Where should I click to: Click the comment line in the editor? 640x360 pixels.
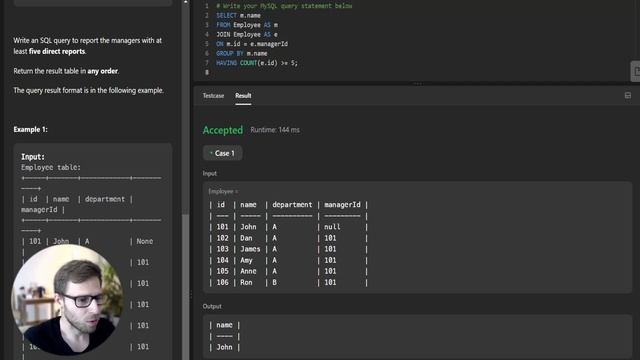pos(284,6)
